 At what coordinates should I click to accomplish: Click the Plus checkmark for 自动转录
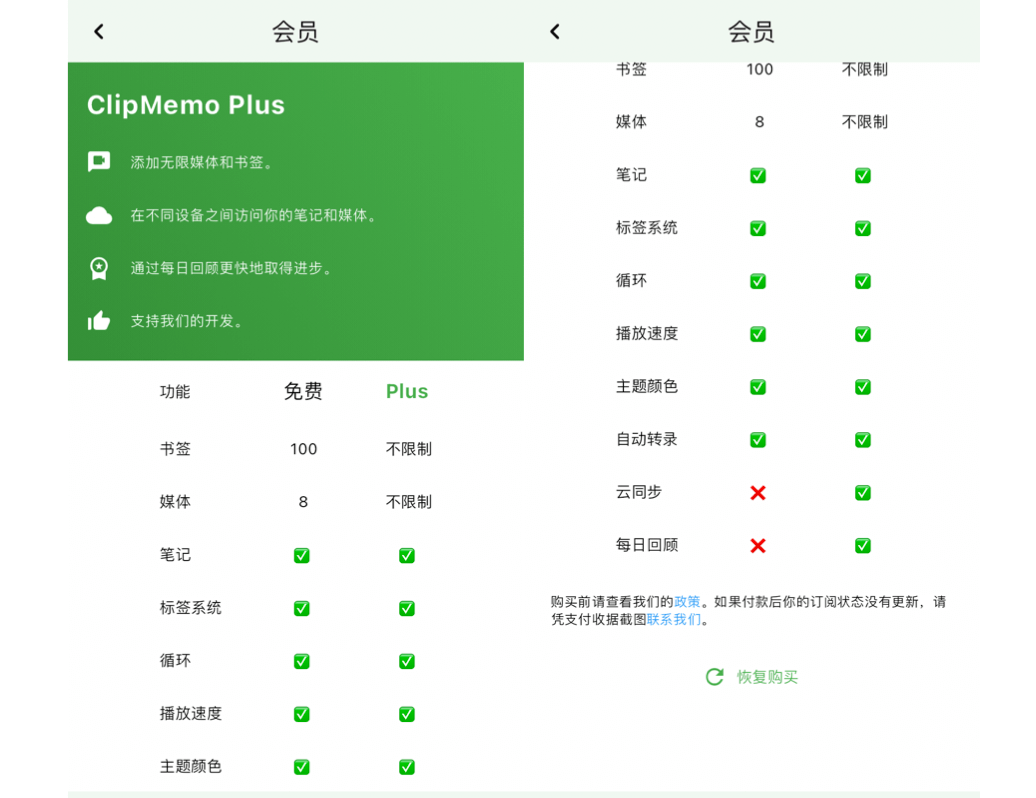863,440
